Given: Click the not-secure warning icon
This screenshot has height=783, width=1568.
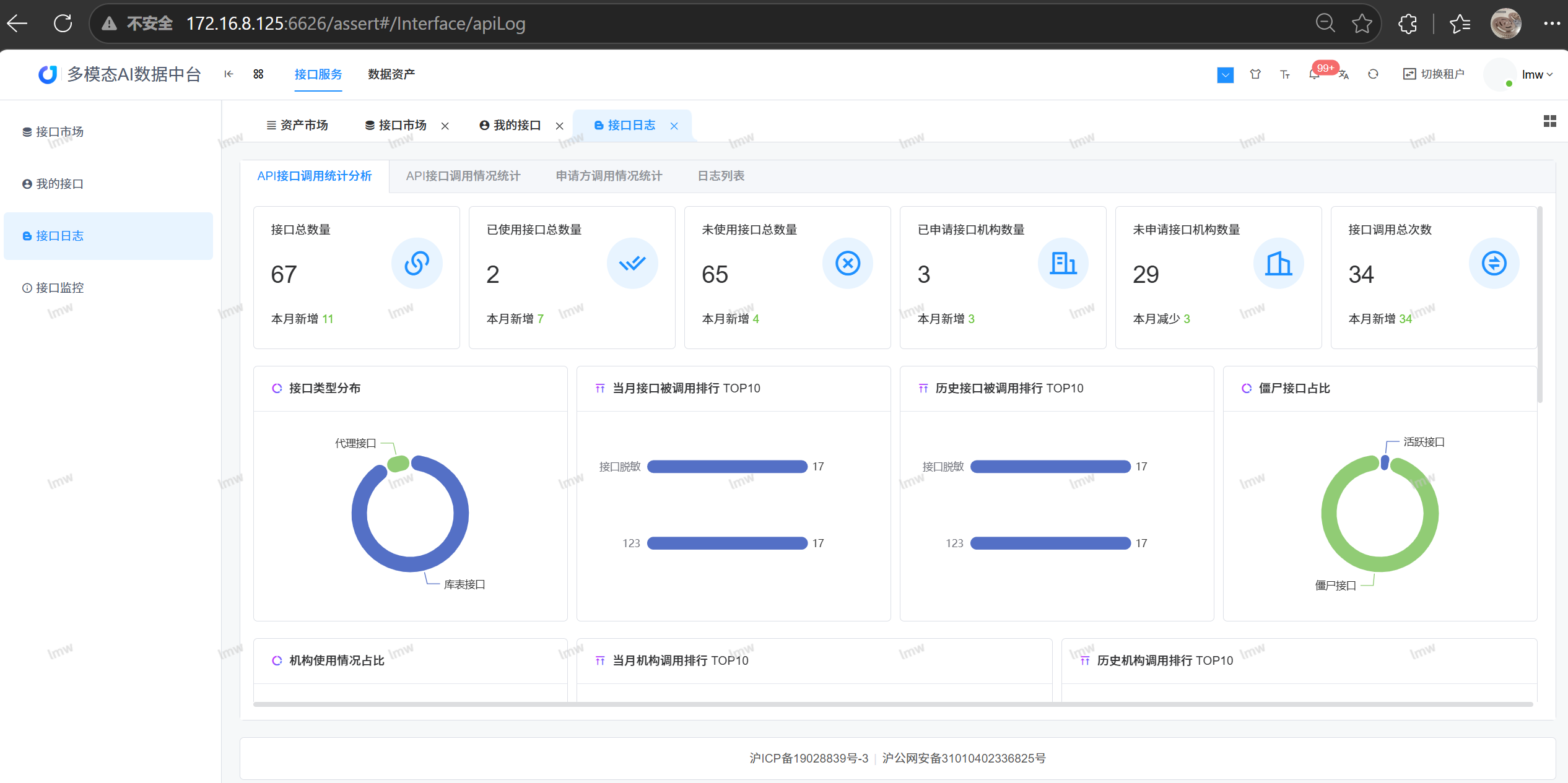Looking at the screenshot, I should click(x=110, y=24).
